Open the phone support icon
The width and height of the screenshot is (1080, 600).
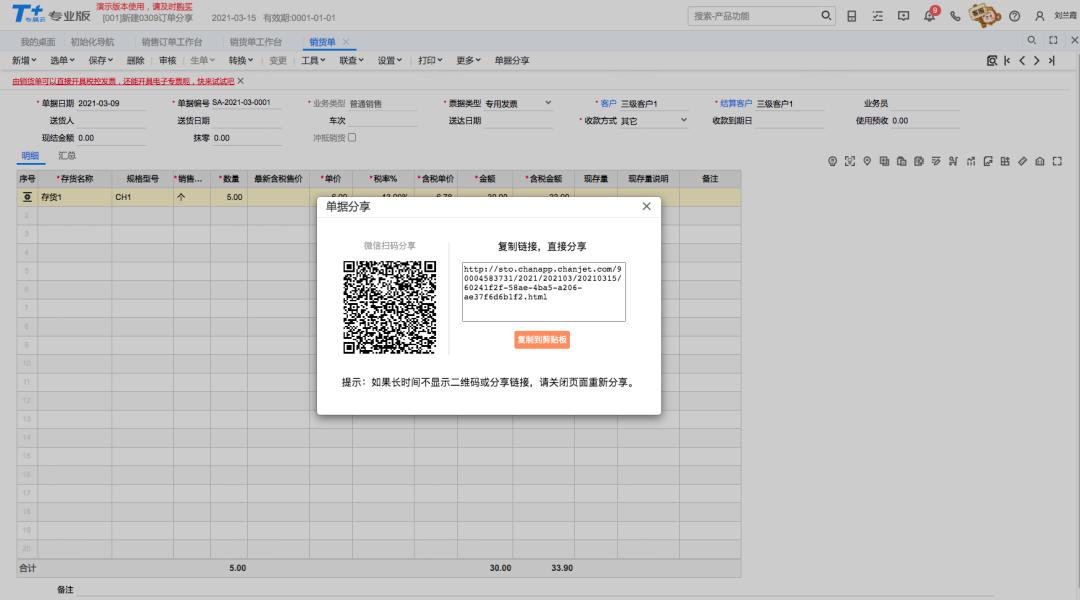coord(955,16)
